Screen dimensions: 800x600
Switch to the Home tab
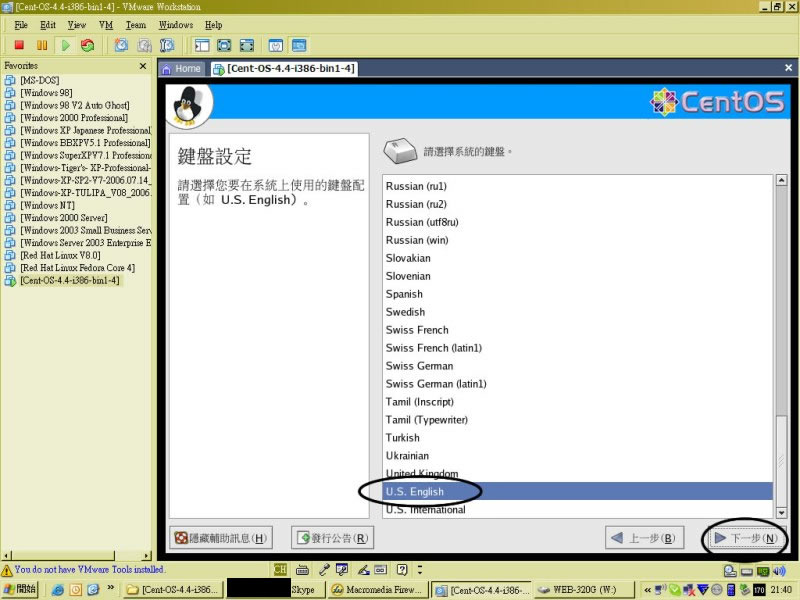tap(182, 69)
